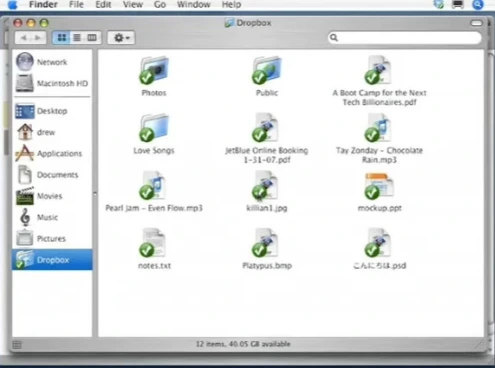The height and width of the screenshot is (368, 495).
Task: Click into the Finder search field
Action: coord(405,38)
